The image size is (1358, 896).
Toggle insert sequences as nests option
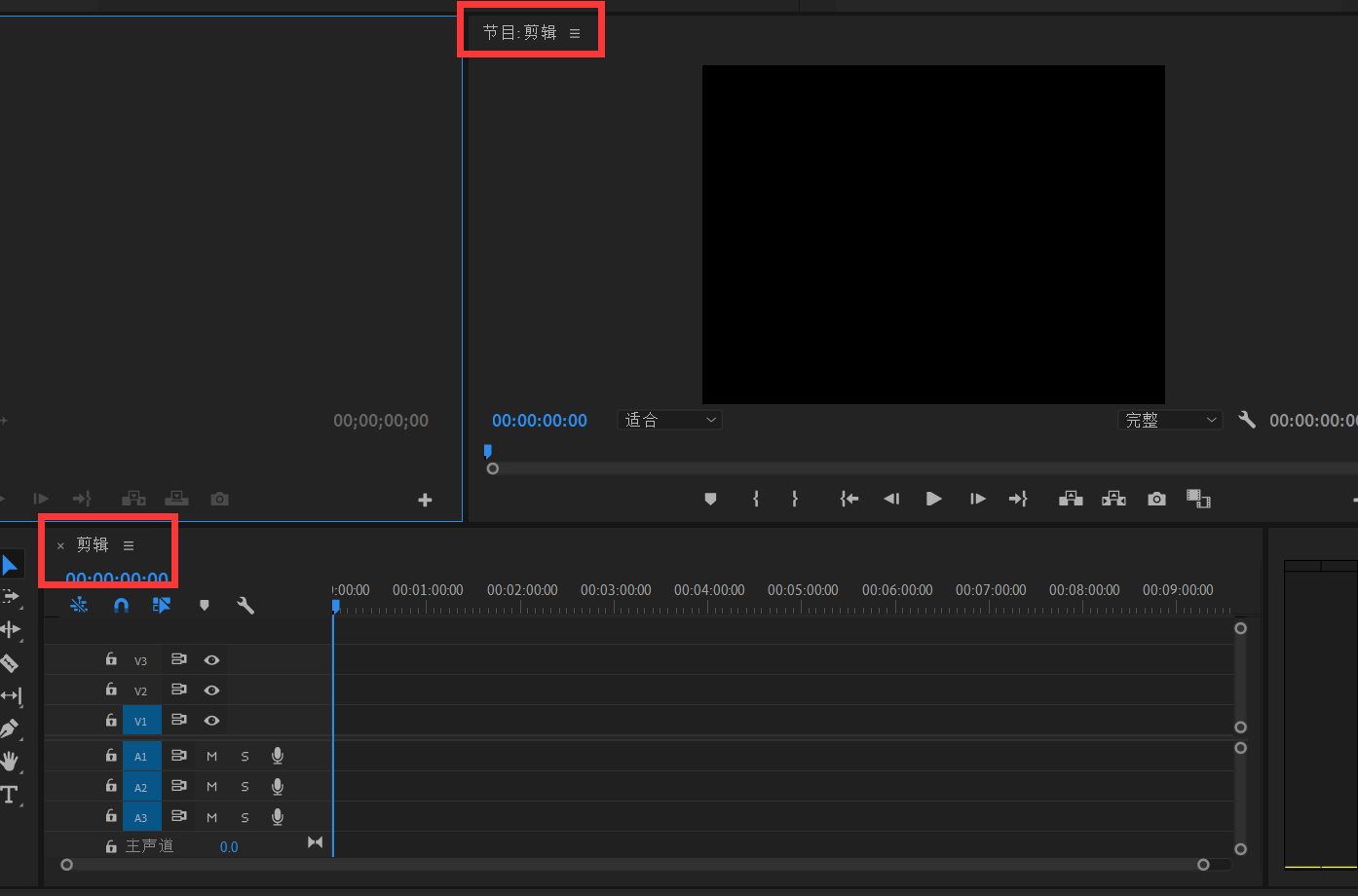tap(79, 605)
